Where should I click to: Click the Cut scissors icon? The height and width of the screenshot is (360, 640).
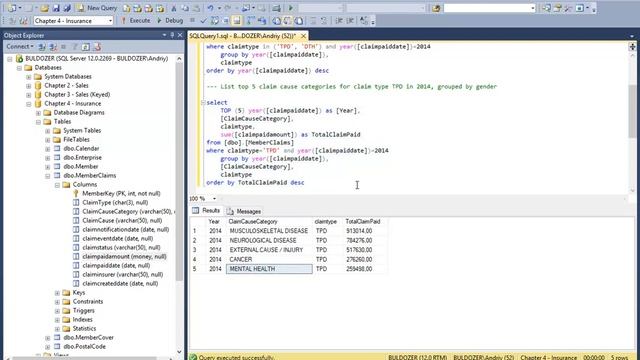click(x=173, y=8)
